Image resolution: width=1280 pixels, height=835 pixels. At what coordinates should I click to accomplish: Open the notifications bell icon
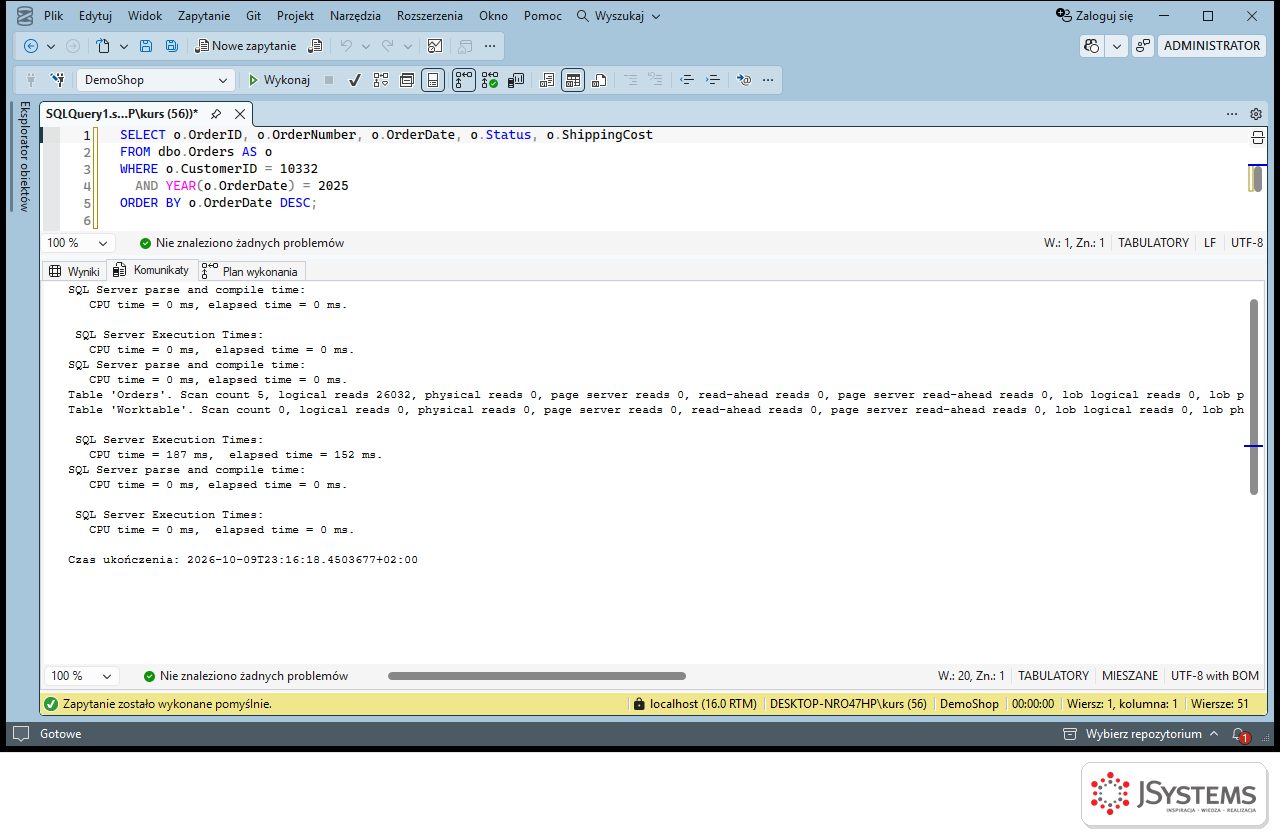(1239, 734)
